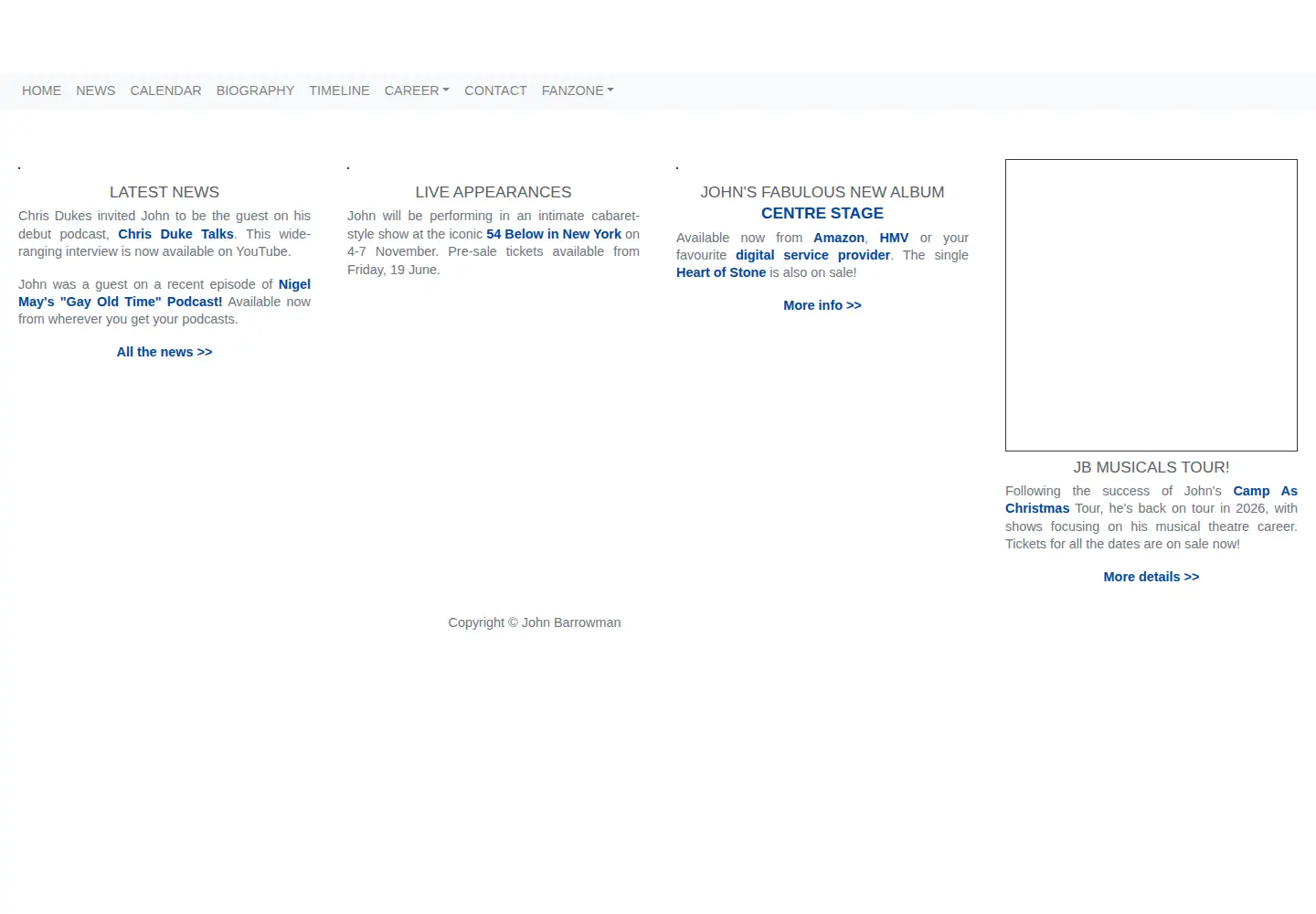Expand the CAREER dropdown menu
The width and height of the screenshot is (1316, 914).
pos(417,90)
